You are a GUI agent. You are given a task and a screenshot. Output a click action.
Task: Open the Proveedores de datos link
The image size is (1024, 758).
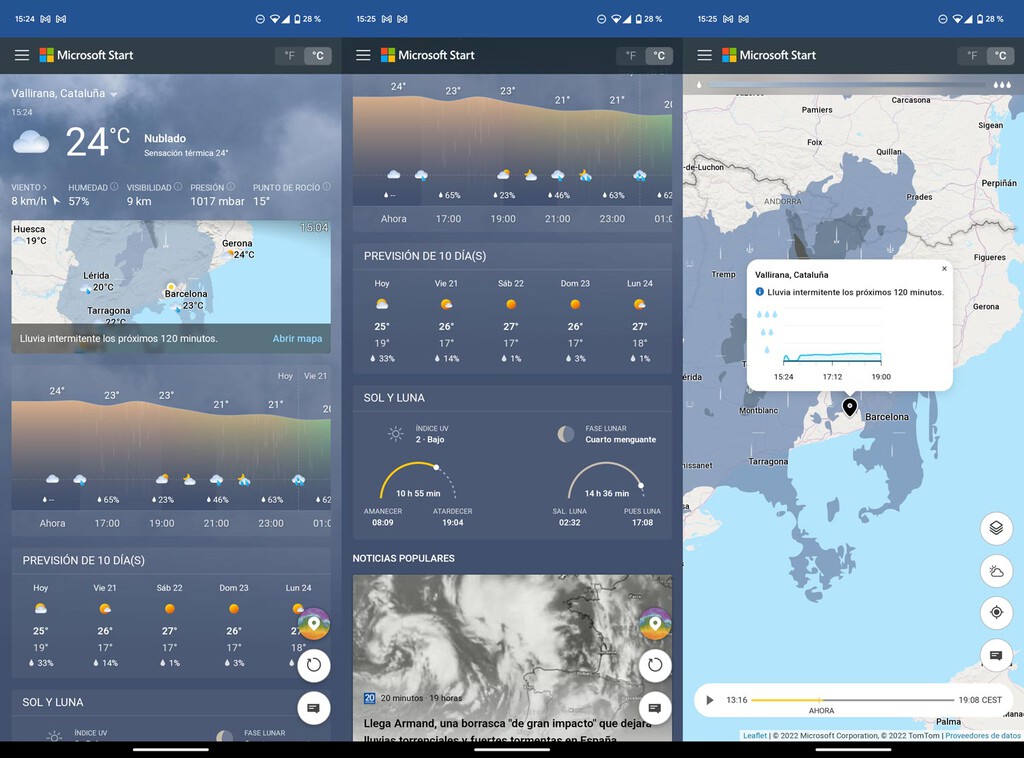click(x=982, y=736)
